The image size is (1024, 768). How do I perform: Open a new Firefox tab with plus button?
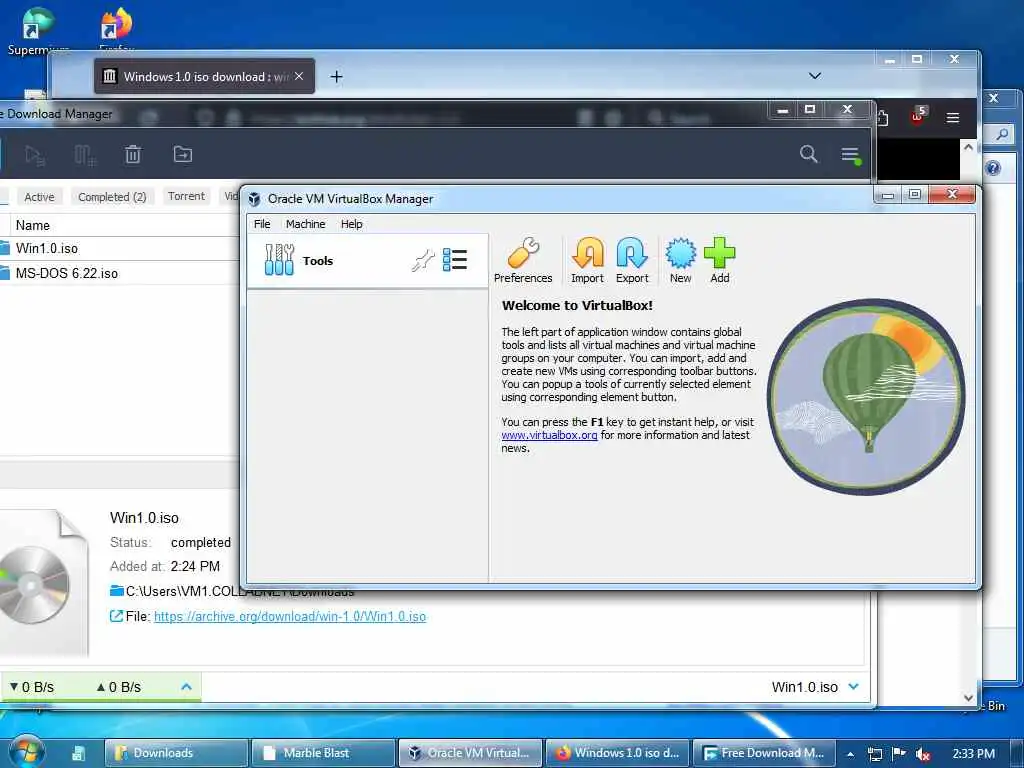point(336,77)
